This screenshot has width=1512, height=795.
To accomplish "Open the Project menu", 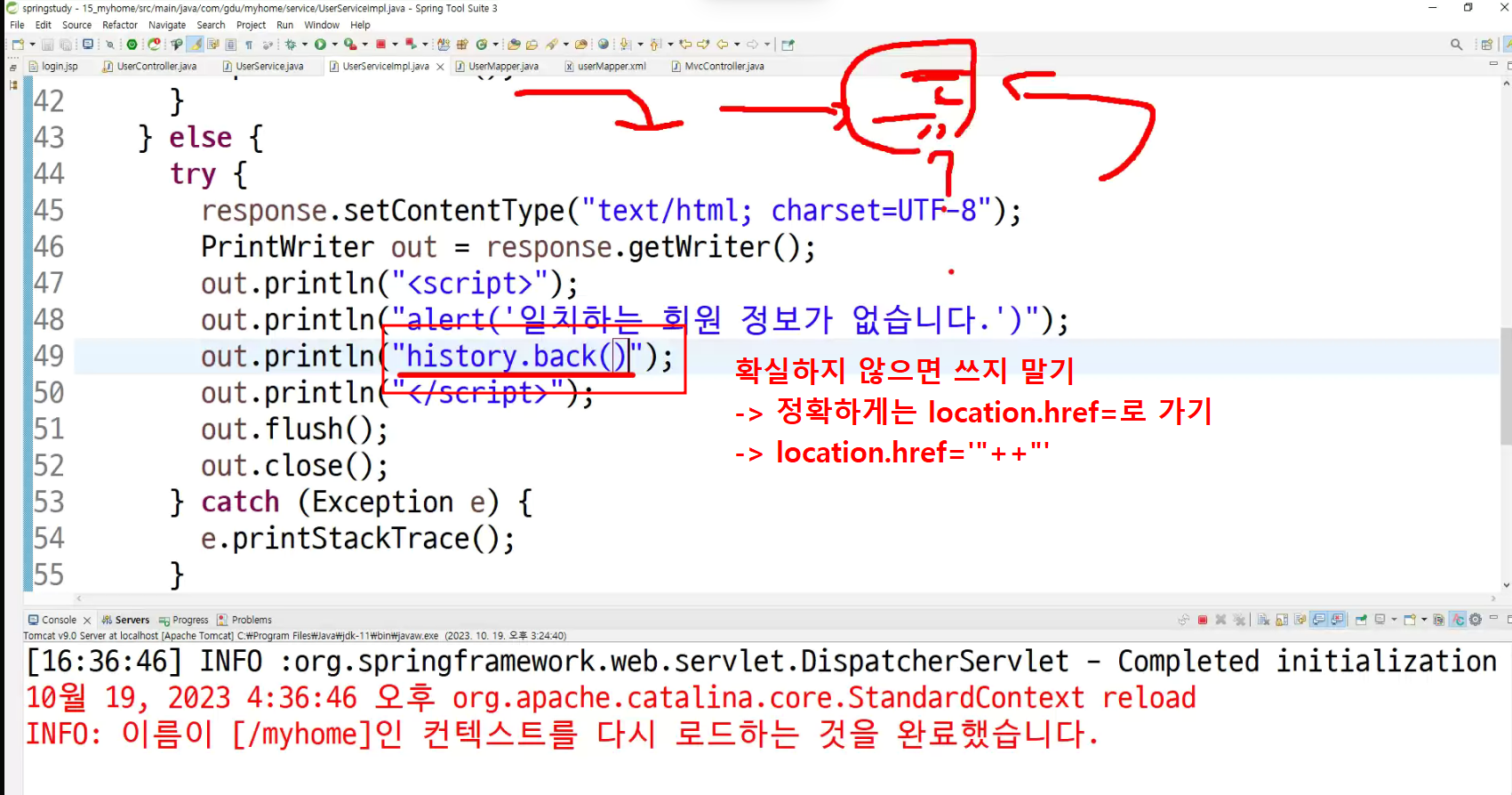I will coord(251,25).
